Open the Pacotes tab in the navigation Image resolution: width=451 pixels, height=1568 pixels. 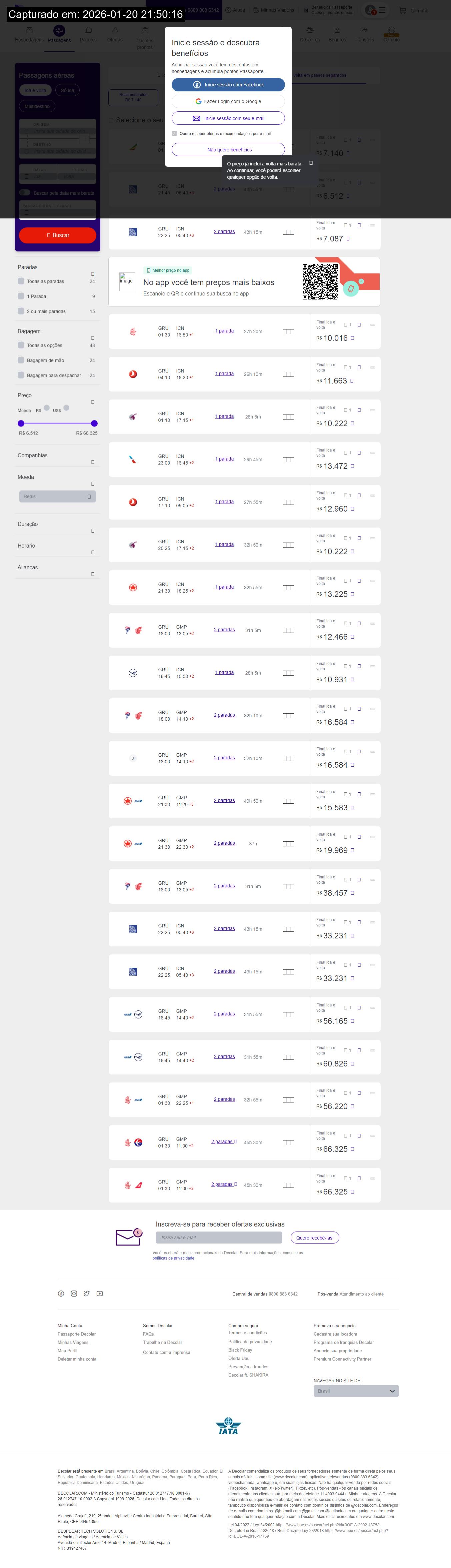point(88,34)
